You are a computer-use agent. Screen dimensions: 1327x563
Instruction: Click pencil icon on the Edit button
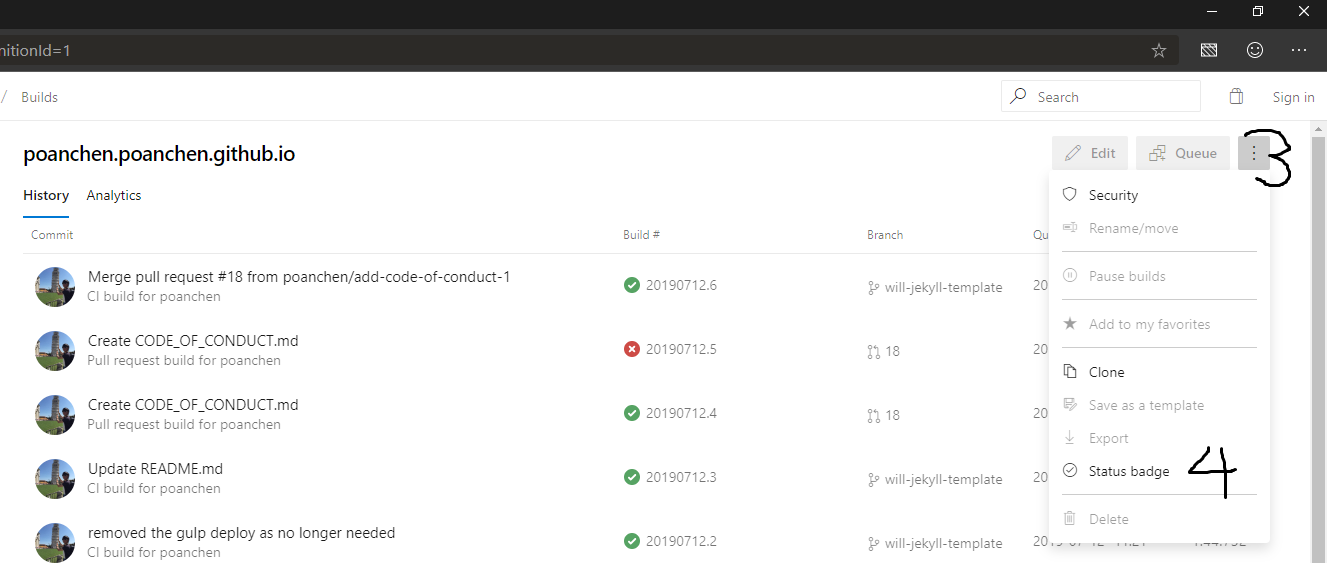(1073, 153)
